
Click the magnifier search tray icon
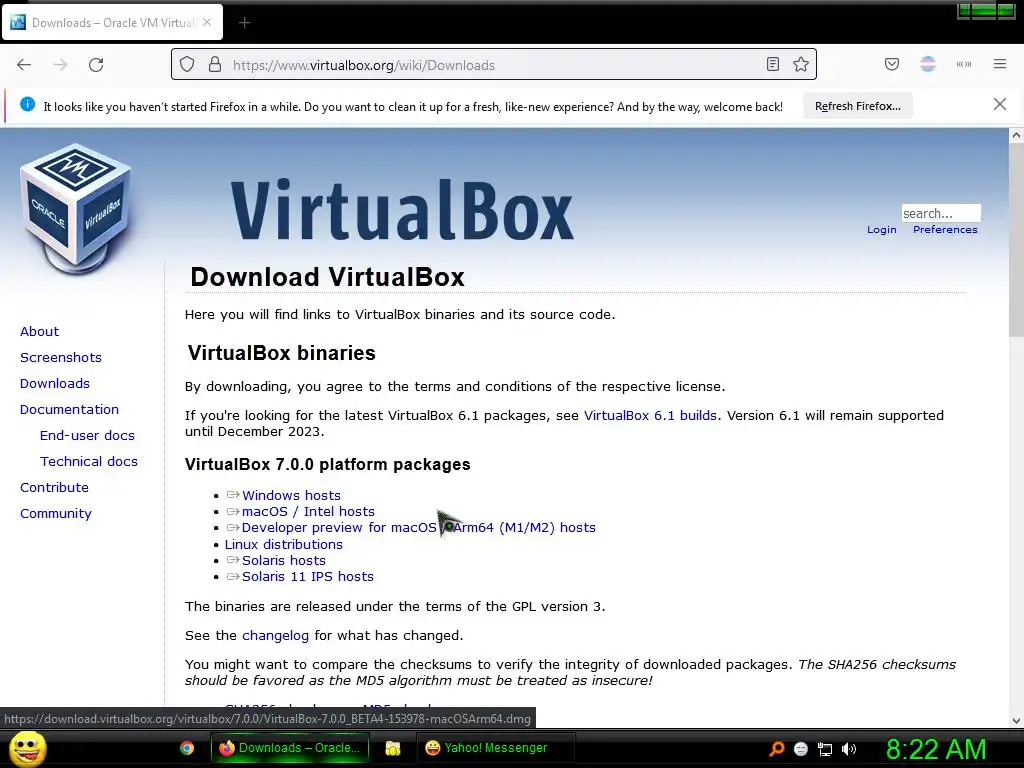coord(776,748)
